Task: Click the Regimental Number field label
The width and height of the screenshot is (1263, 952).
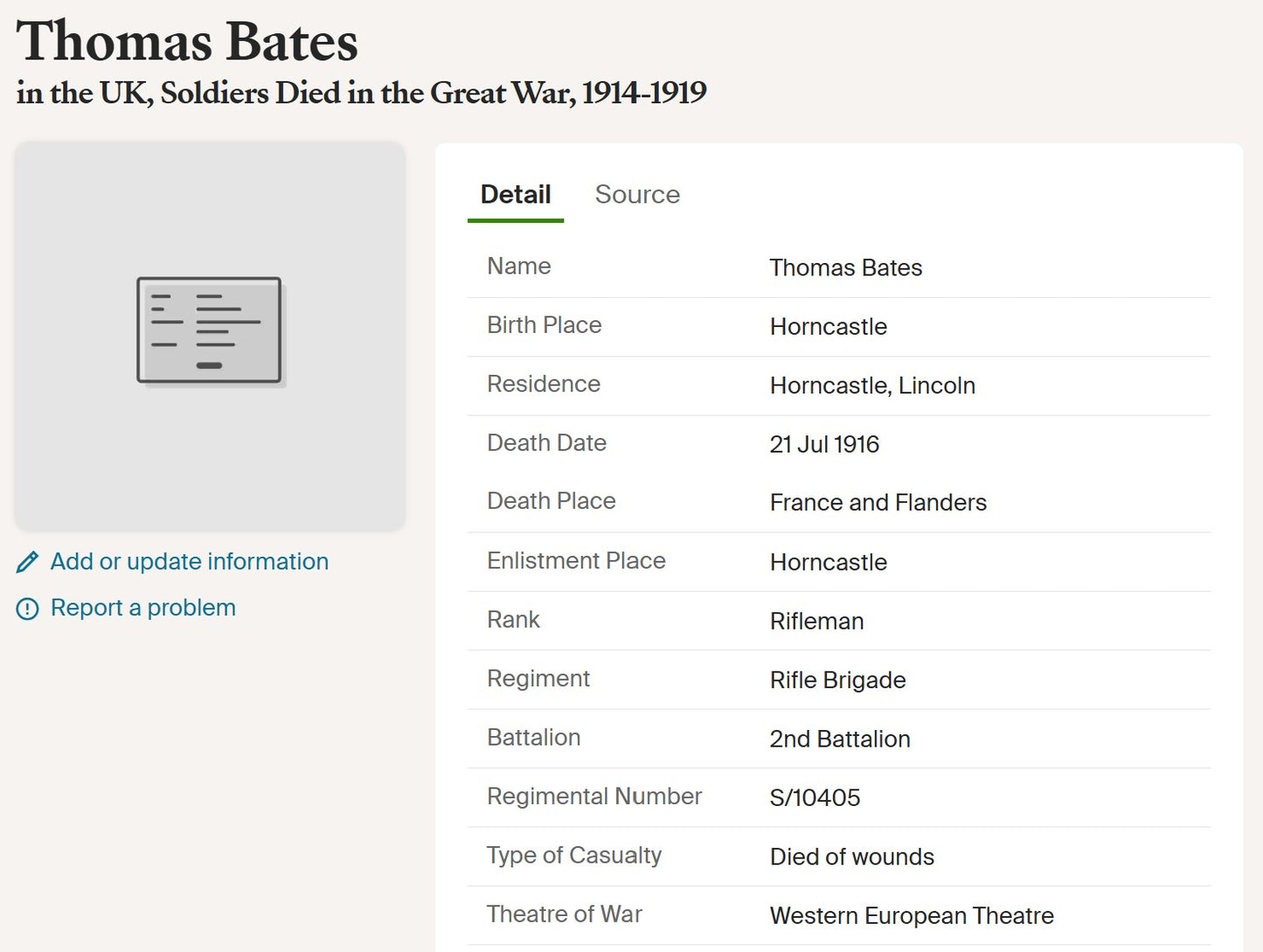Action: (x=594, y=796)
